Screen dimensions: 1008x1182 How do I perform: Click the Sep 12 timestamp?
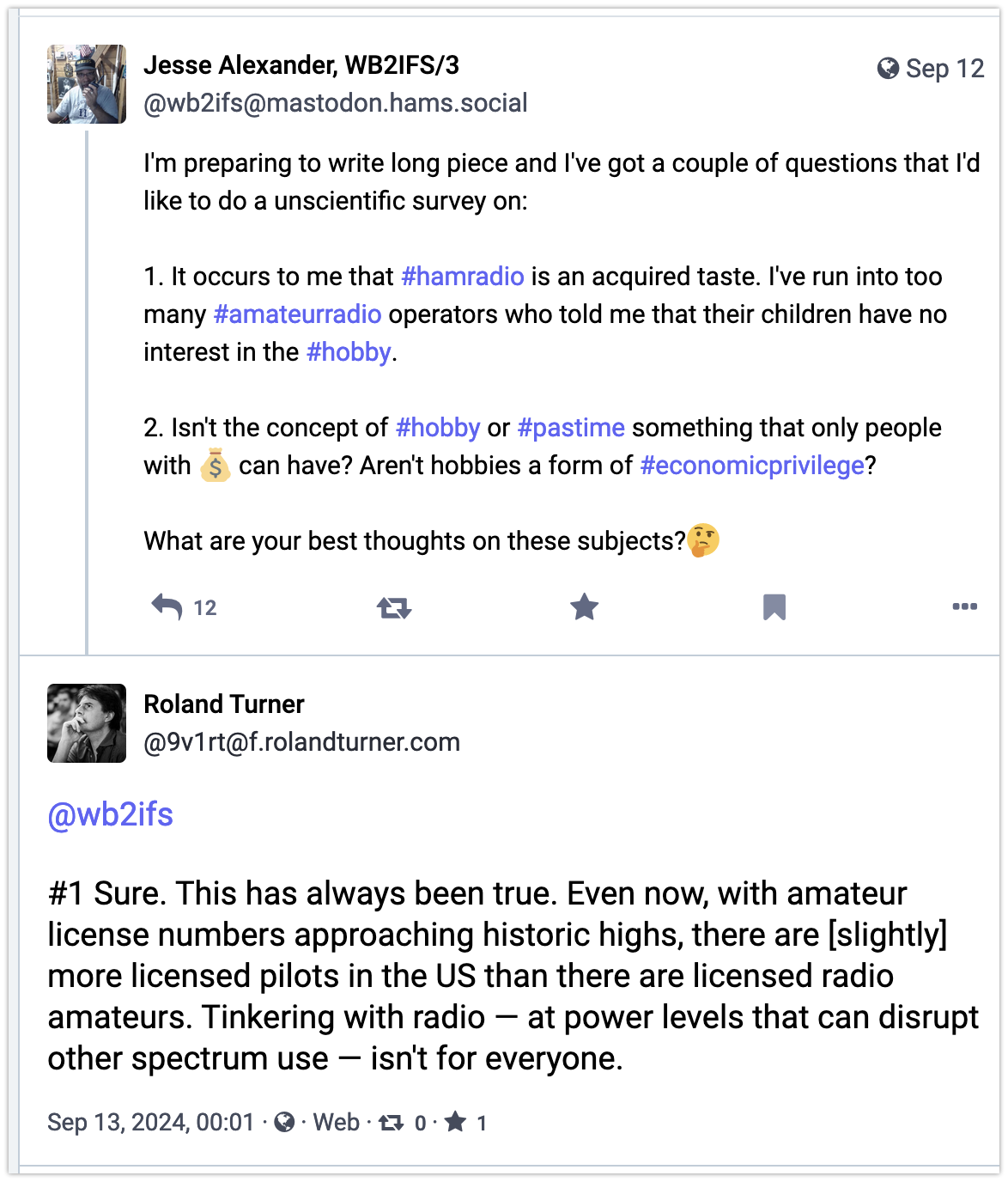point(944,69)
